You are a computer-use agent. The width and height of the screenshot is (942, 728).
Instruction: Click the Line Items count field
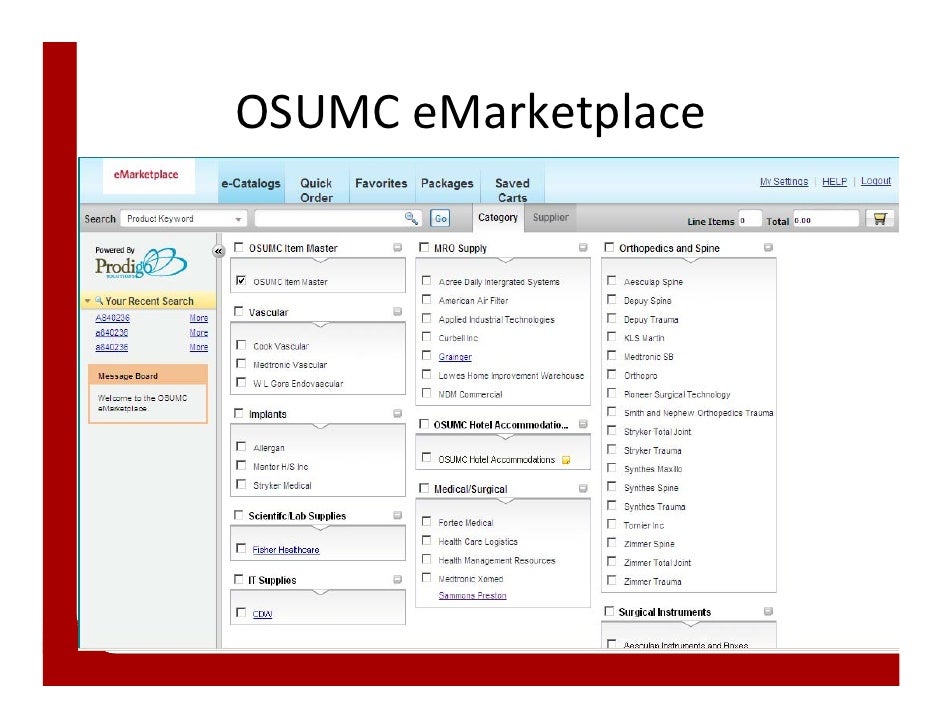750,220
